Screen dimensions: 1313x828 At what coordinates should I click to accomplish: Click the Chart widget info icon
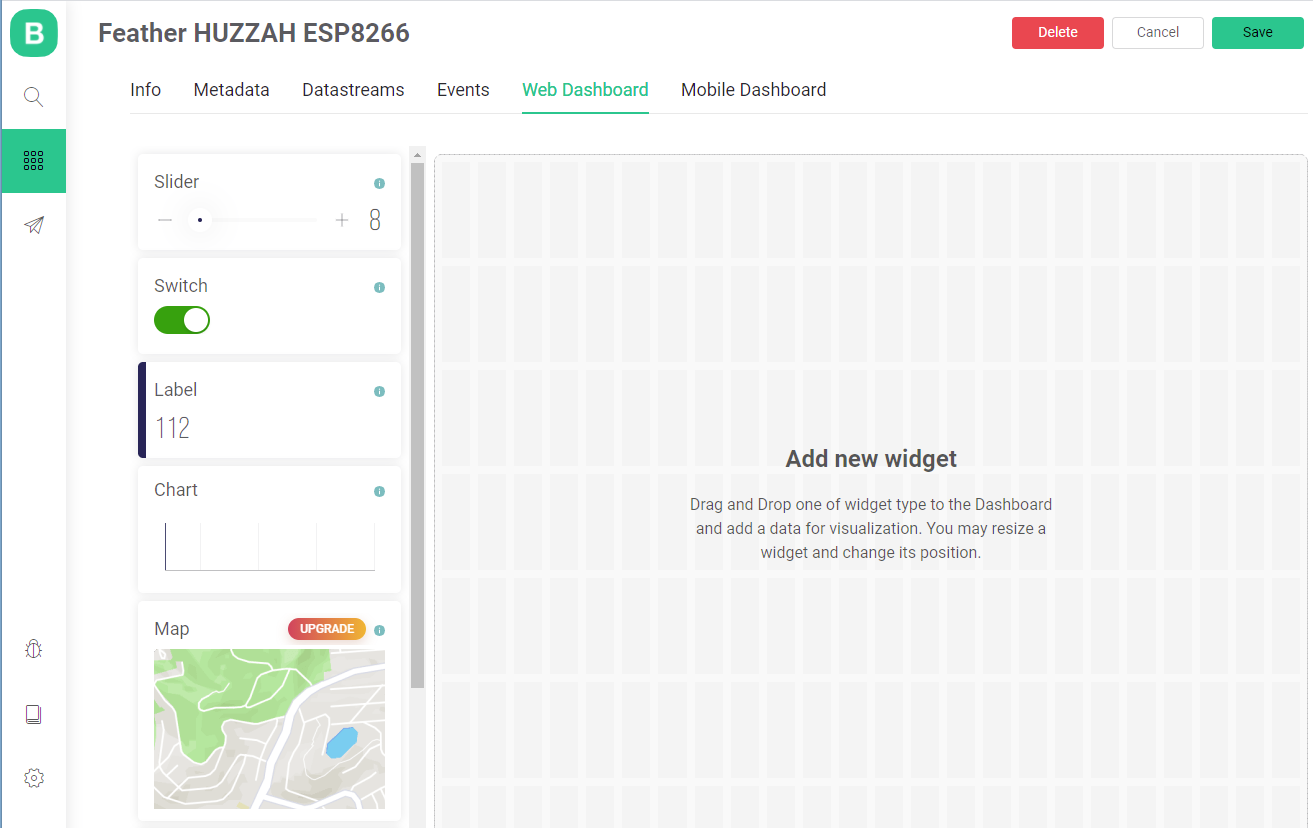click(x=379, y=492)
